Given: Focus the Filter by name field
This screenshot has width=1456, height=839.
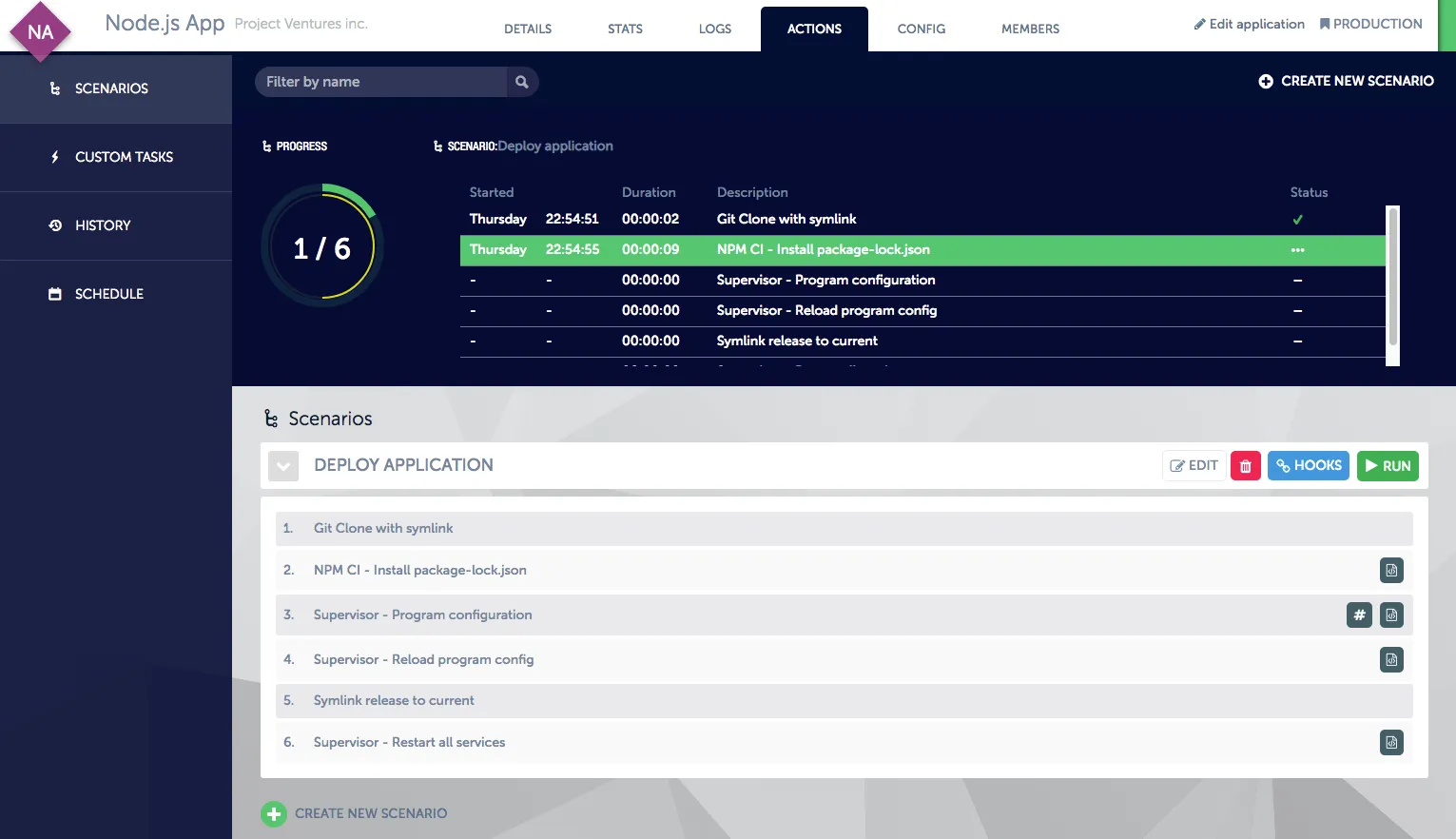Looking at the screenshot, I should pos(380,82).
